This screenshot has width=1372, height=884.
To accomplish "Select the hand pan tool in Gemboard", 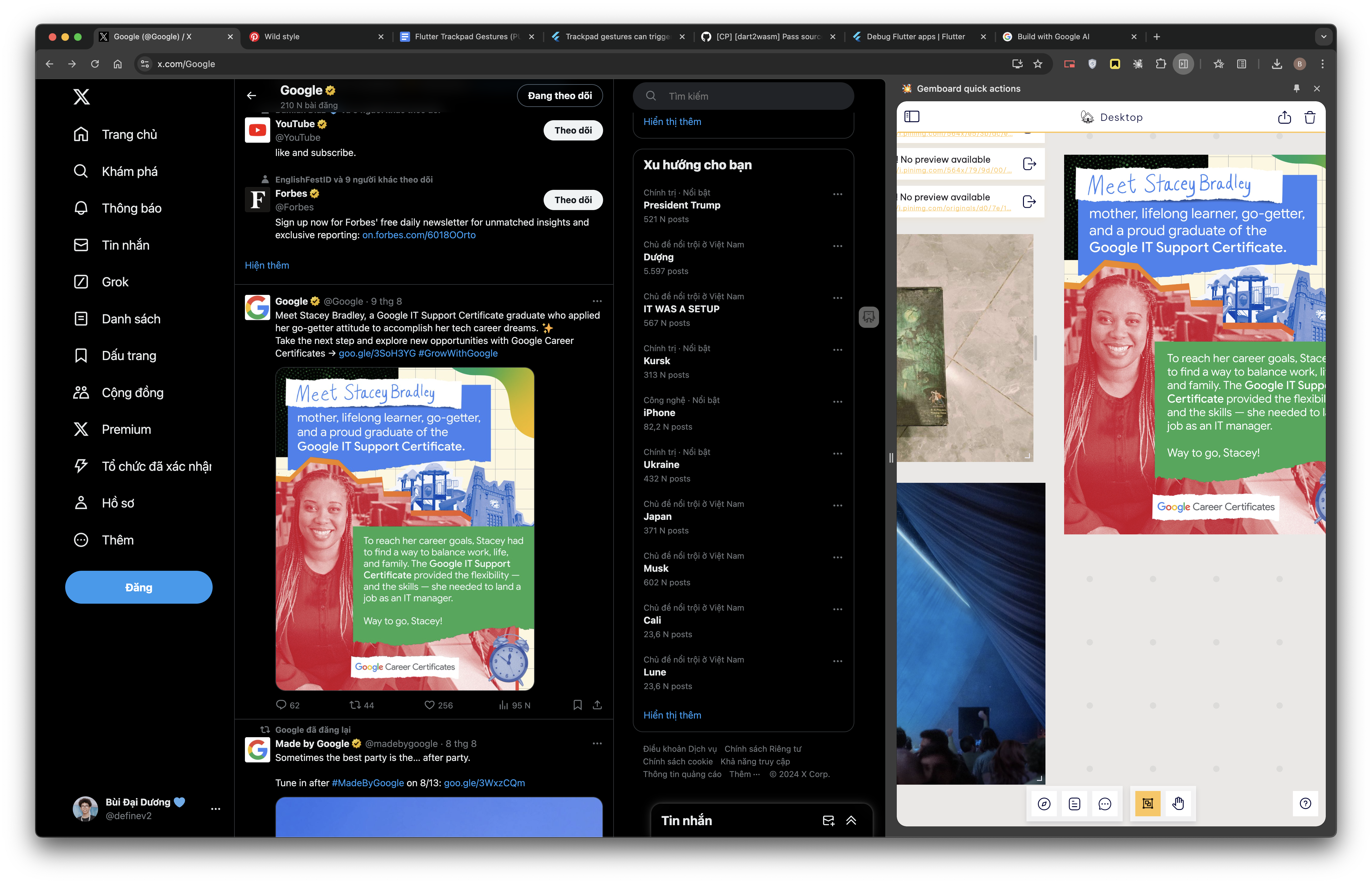I will pyautogui.click(x=1178, y=804).
